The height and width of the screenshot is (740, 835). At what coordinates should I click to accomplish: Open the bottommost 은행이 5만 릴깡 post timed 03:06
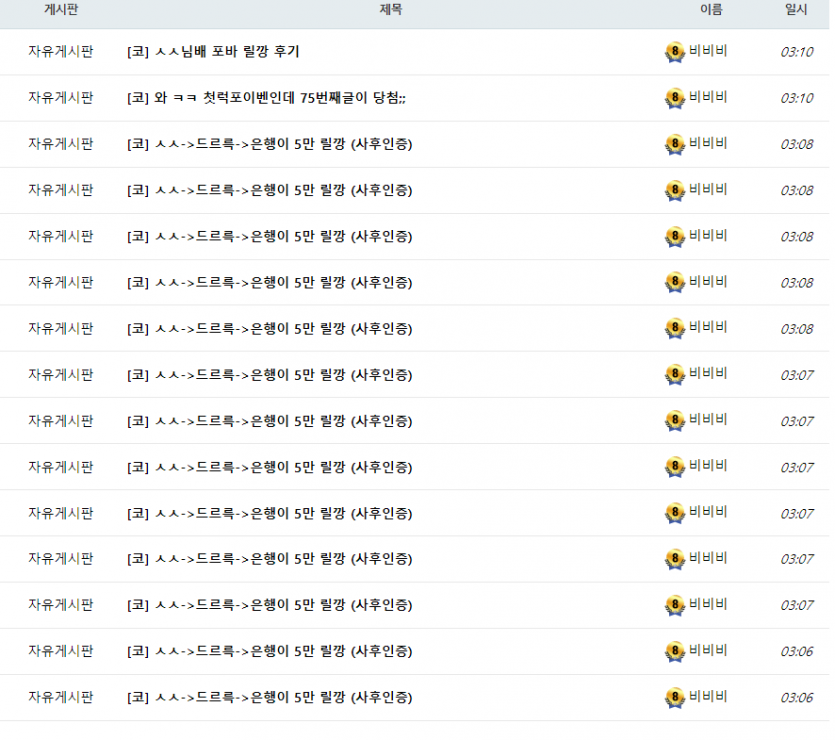[x=269, y=697]
